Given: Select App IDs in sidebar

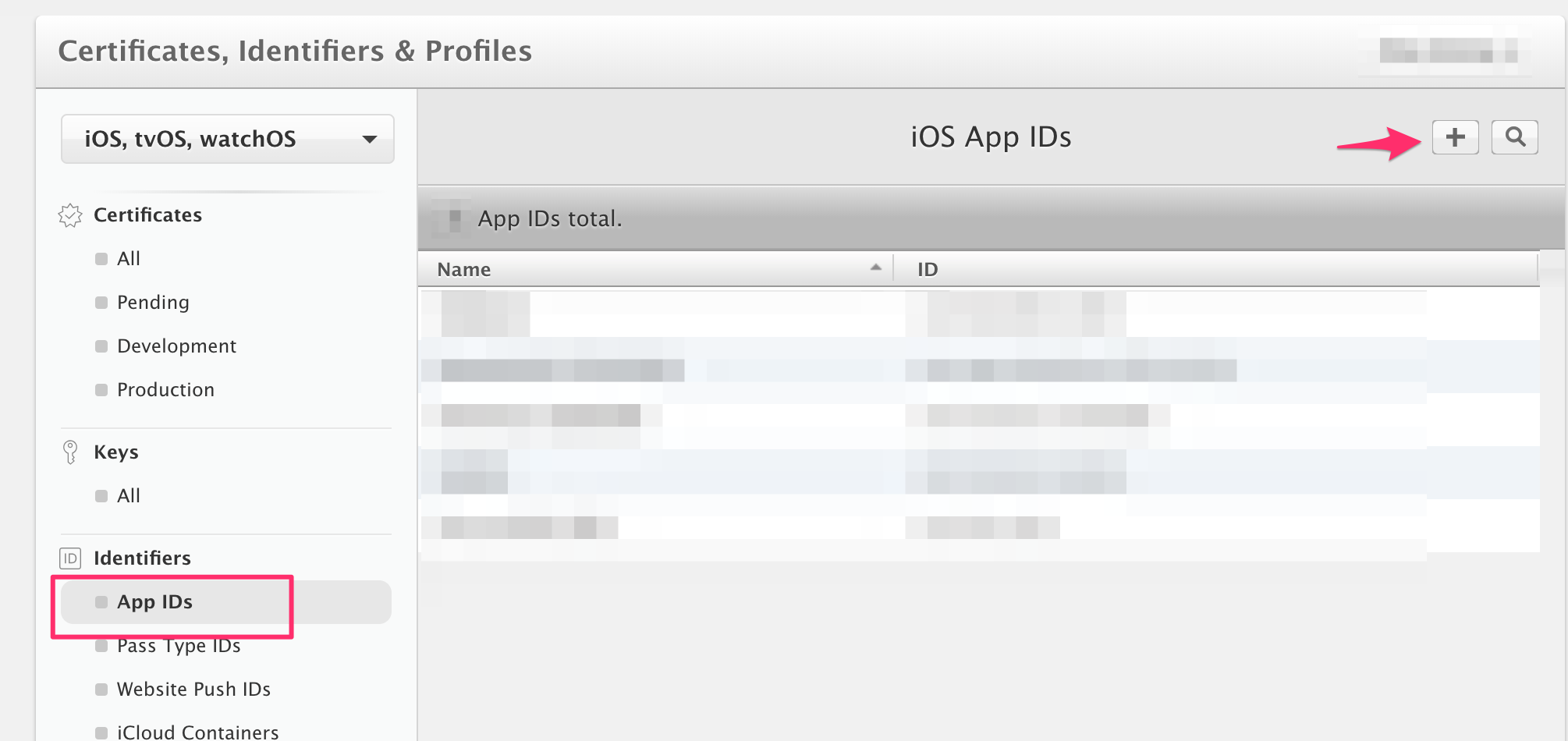Looking at the screenshot, I should pos(226,602).
